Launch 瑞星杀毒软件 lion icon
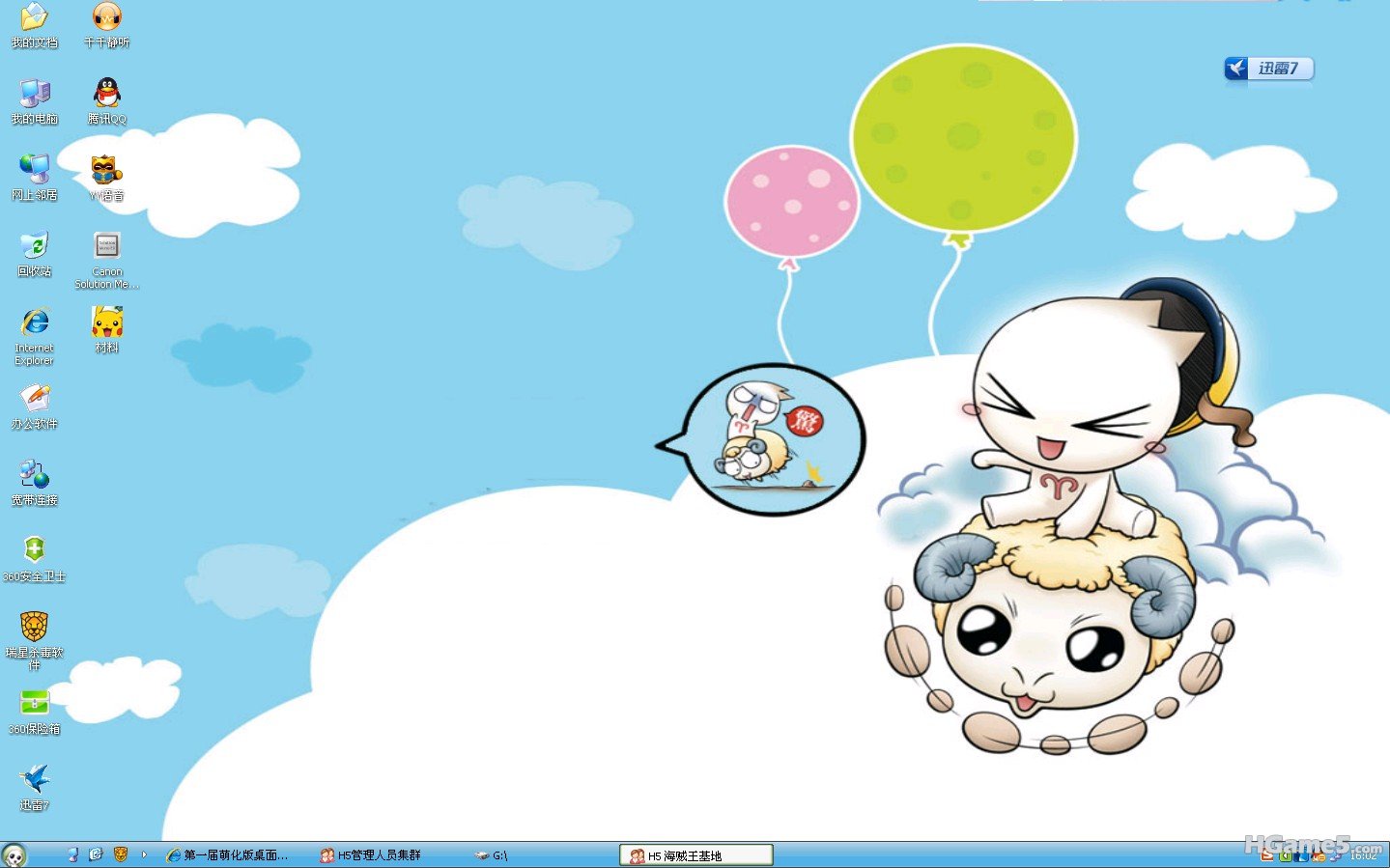1390x868 pixels. (34, 628)
